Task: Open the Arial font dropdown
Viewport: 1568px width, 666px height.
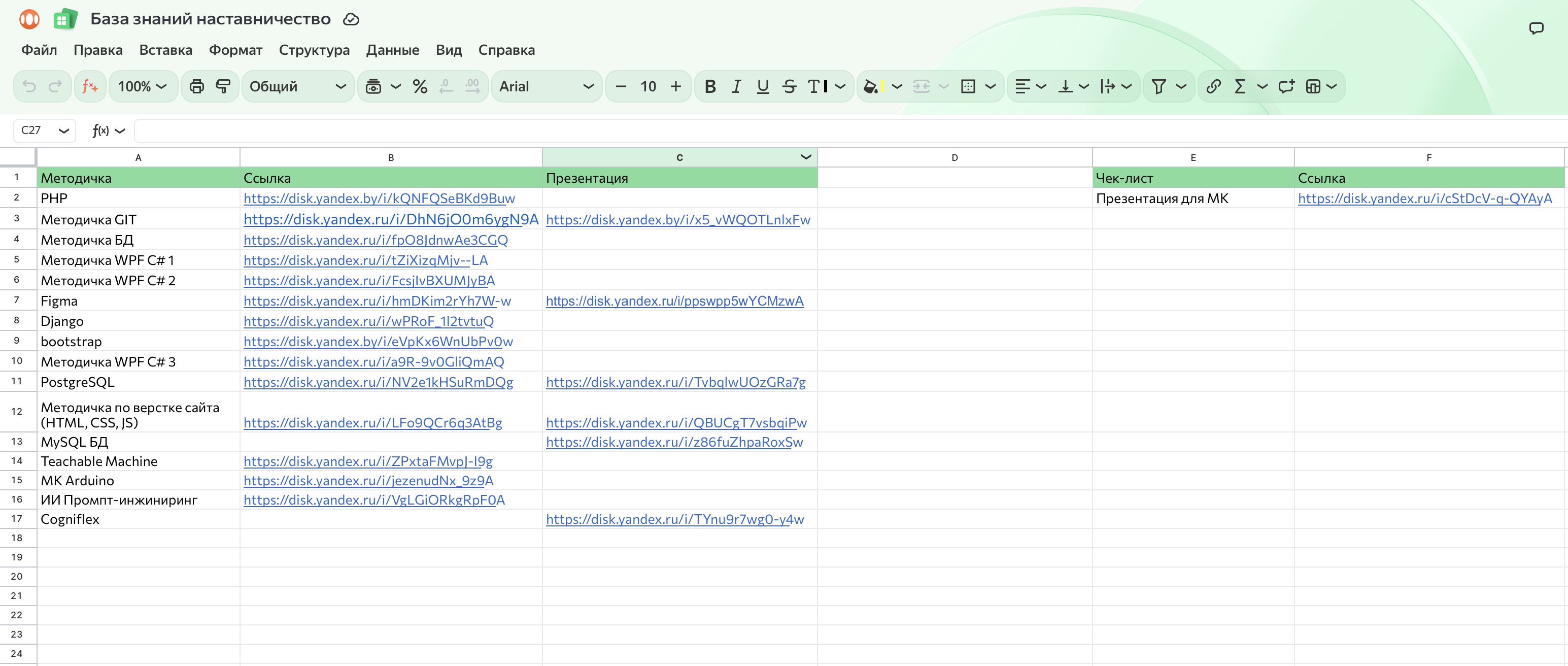Action: coord(546,86)
